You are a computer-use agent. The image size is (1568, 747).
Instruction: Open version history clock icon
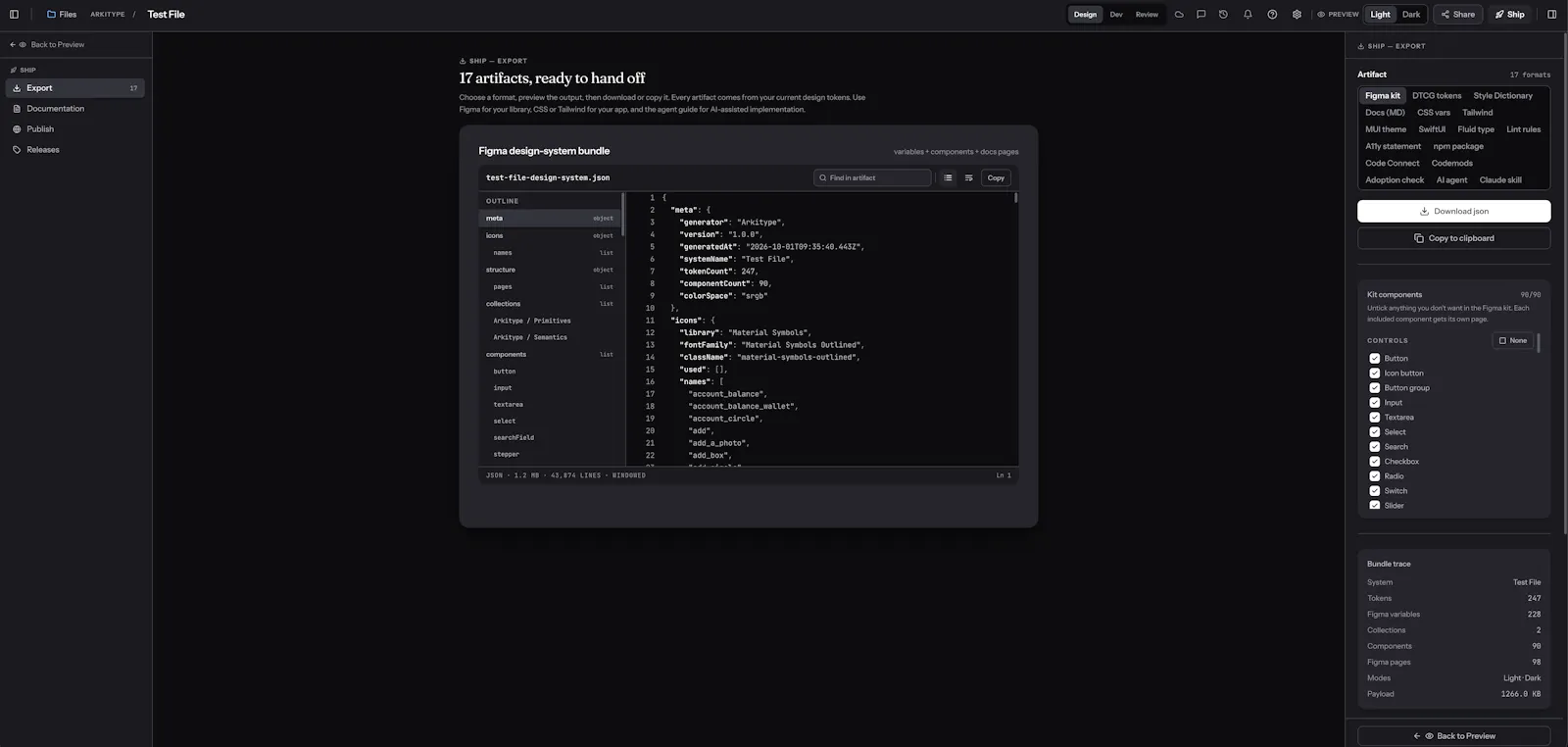[1223, 15]
